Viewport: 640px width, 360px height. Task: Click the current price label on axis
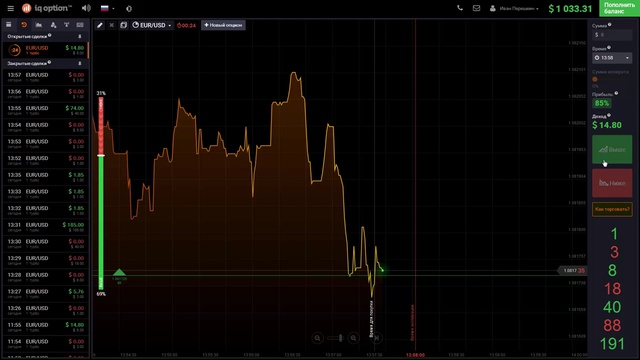coord(572,271)
